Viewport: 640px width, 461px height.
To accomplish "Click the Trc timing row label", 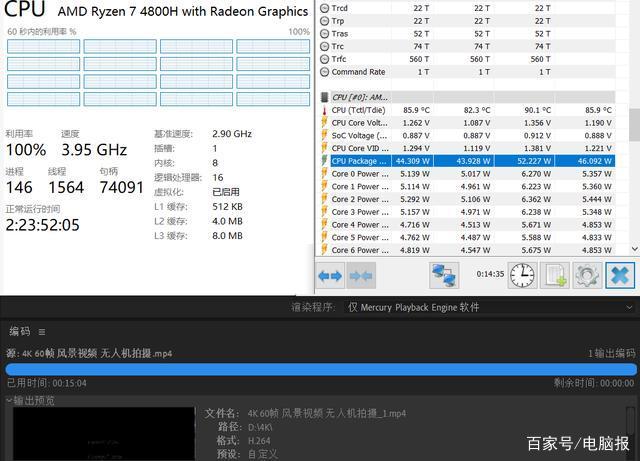I will click(x=337, y=46).
